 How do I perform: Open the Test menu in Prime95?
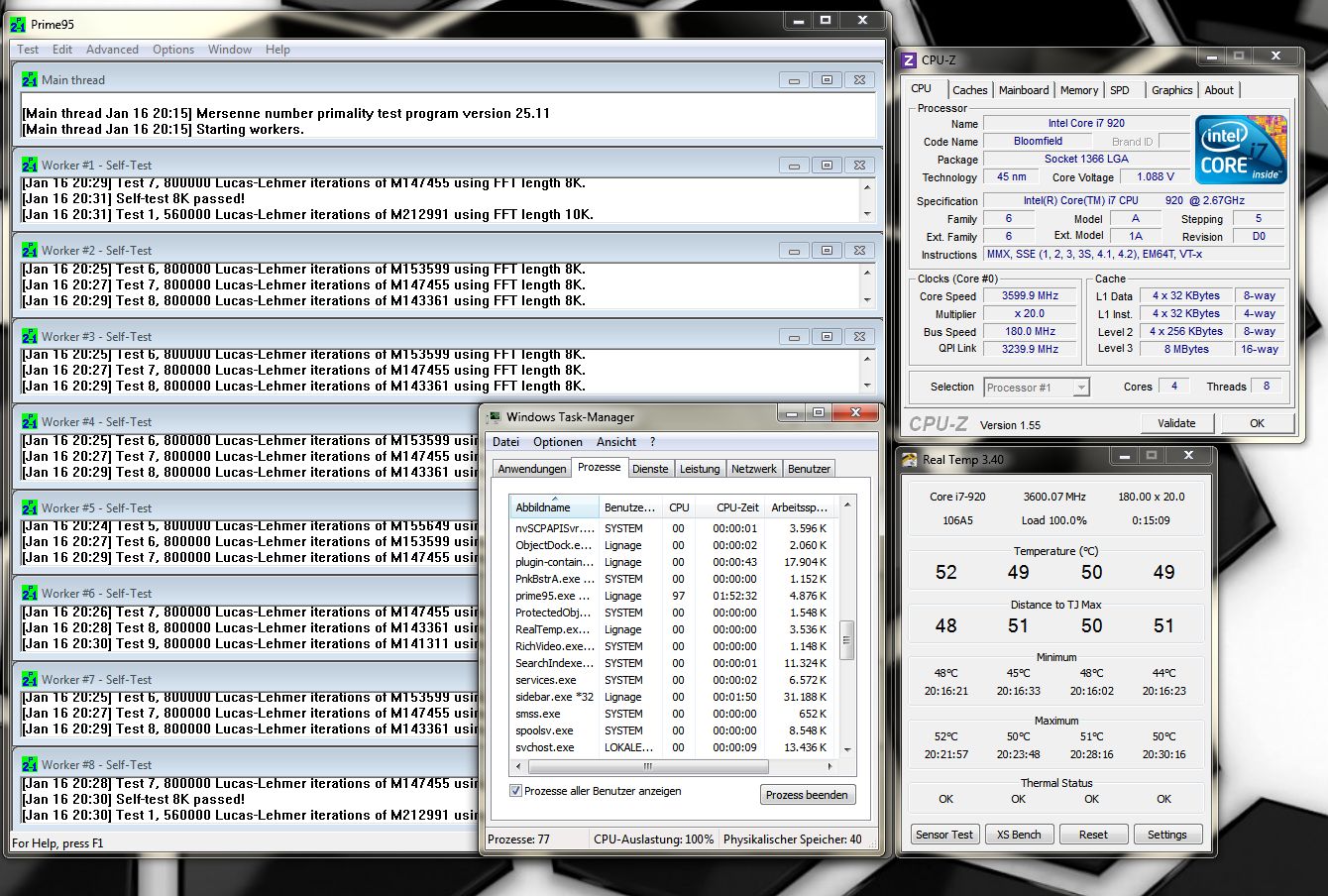[x=28, y=50]
